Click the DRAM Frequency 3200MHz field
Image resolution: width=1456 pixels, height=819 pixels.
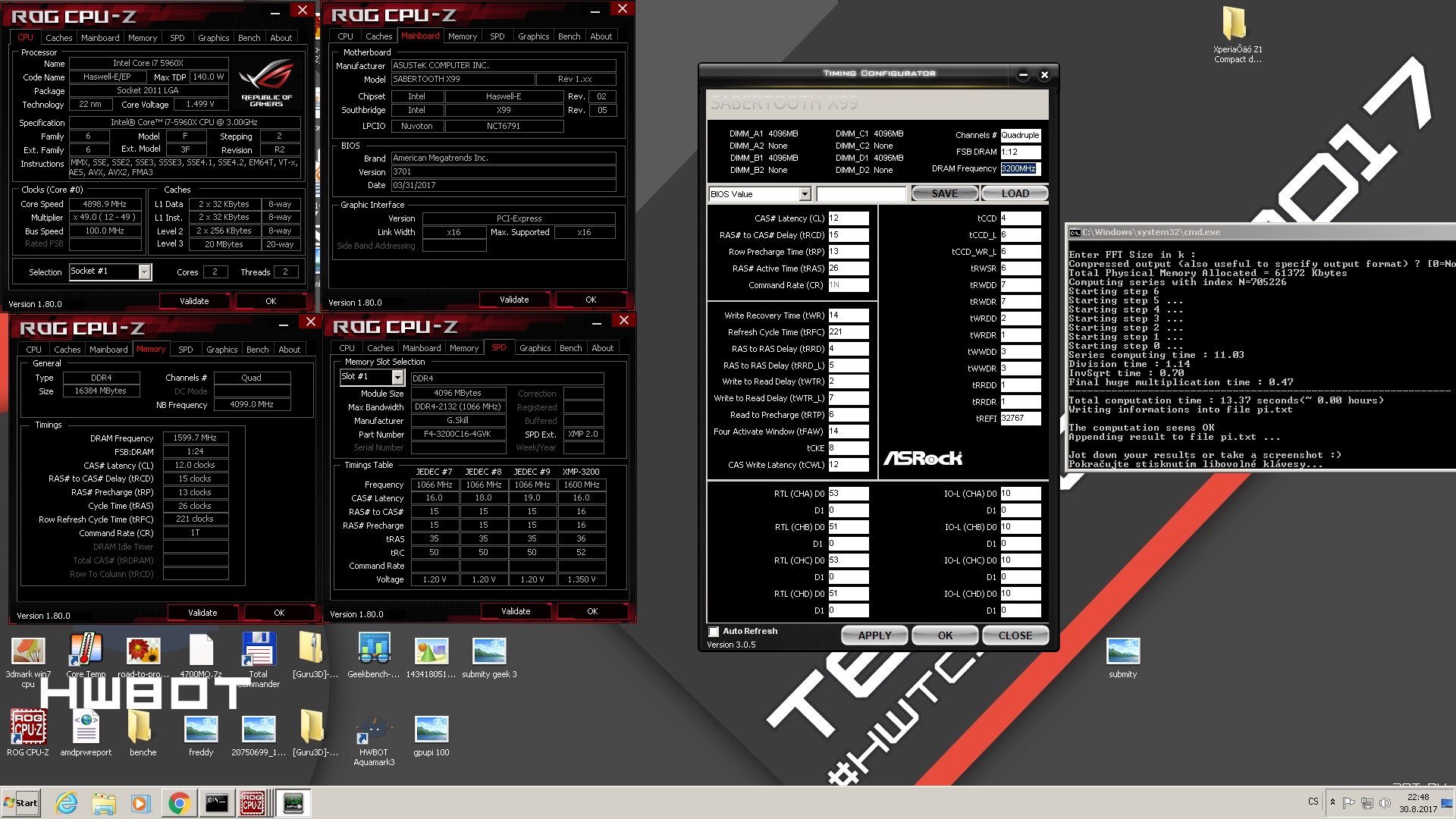coord(1021,168)
